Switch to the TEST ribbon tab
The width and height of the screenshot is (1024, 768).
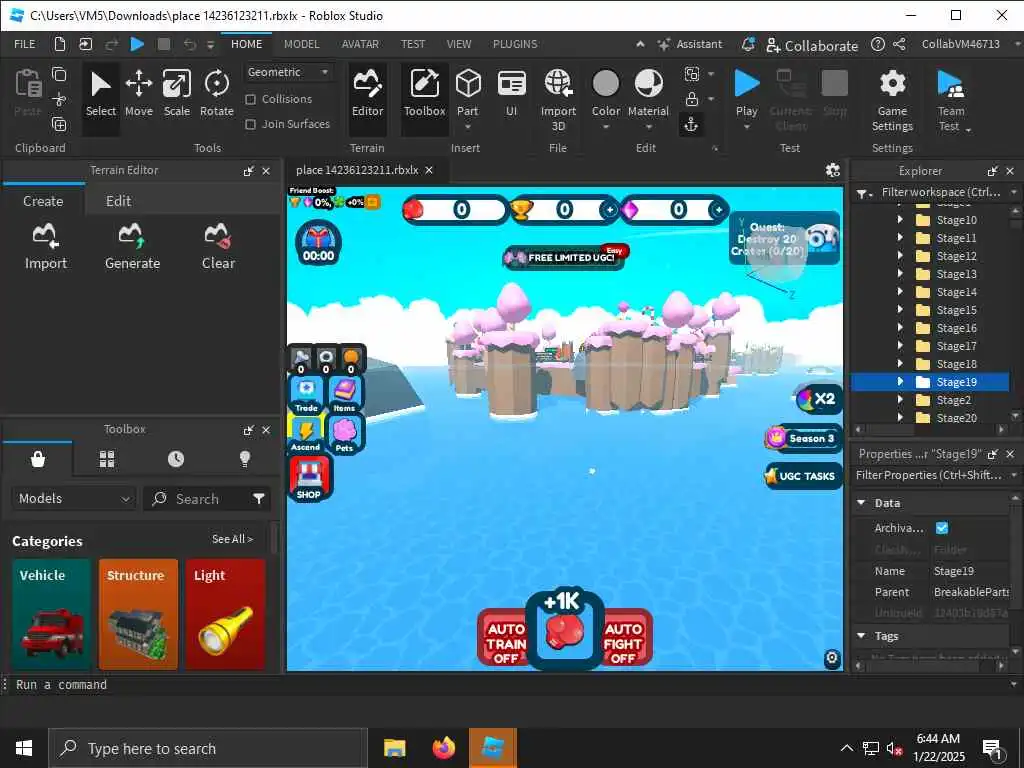pyautogui.click(x=412, y=44)
